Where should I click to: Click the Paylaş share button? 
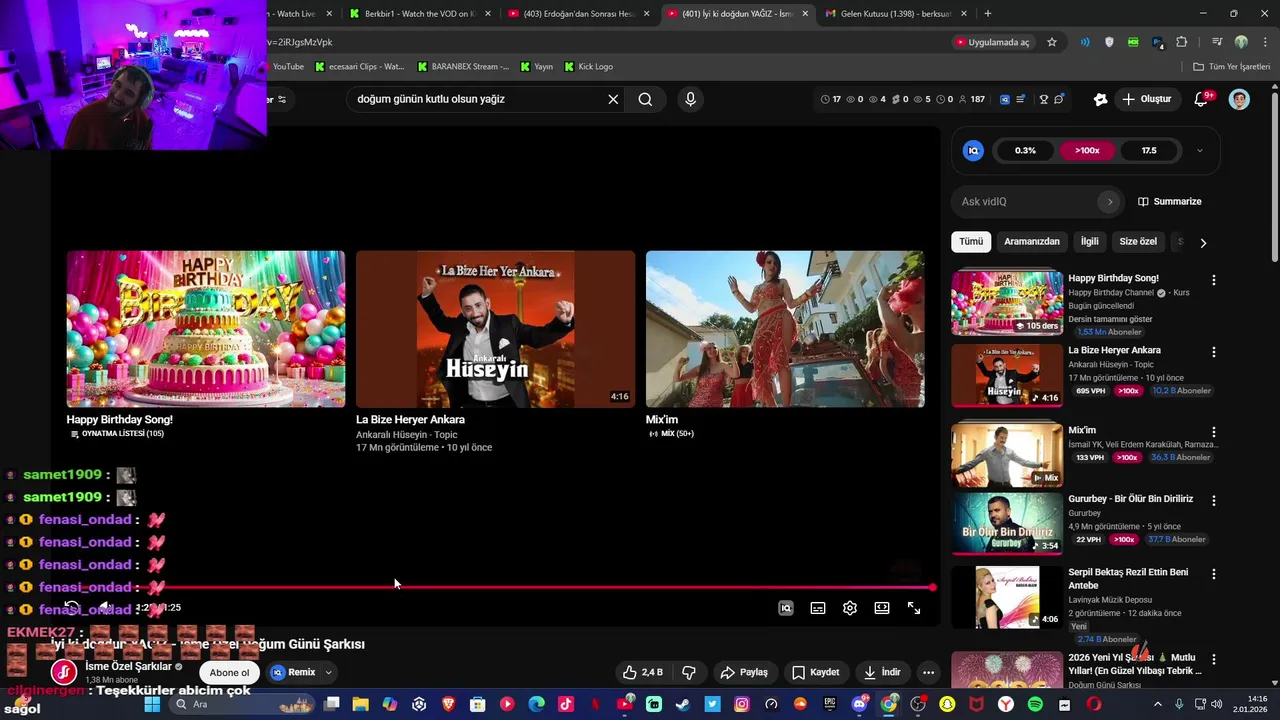click(744, 673)
